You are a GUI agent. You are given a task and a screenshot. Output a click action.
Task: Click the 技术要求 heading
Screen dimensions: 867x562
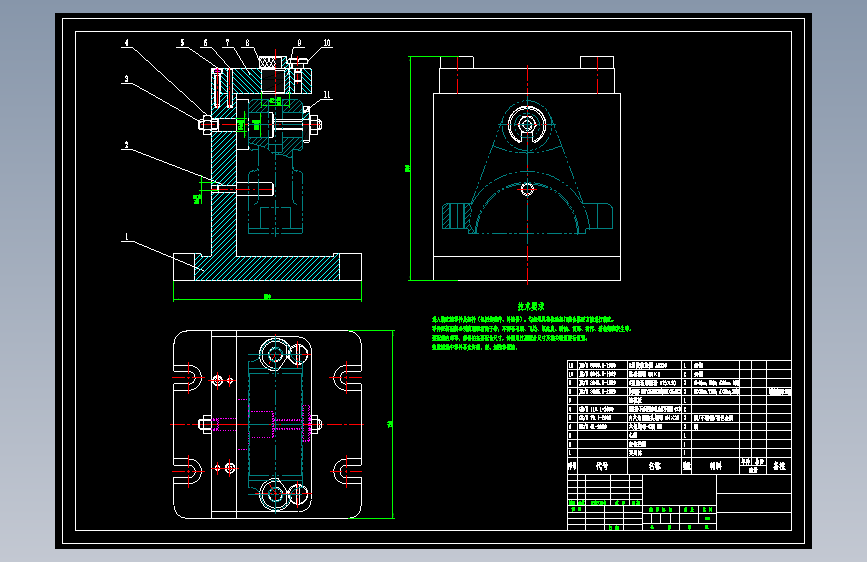point(531,306)
